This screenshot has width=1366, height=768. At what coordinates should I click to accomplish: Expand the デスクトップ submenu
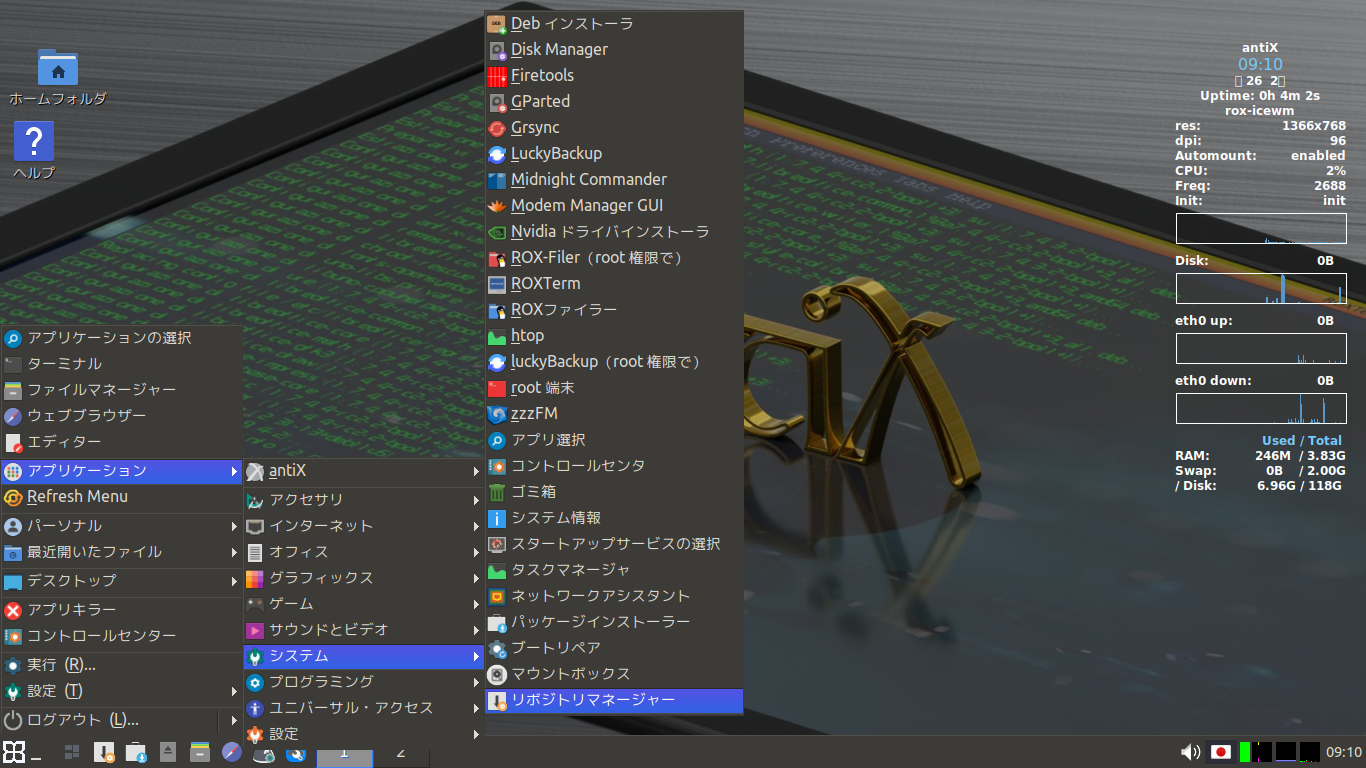122,581
